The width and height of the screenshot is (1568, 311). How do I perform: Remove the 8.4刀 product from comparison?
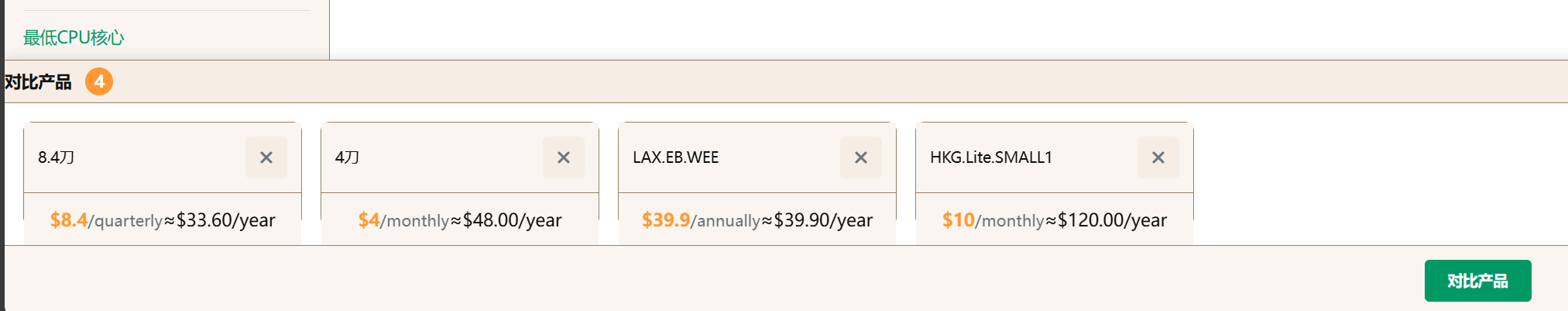[x=266, y=157]
